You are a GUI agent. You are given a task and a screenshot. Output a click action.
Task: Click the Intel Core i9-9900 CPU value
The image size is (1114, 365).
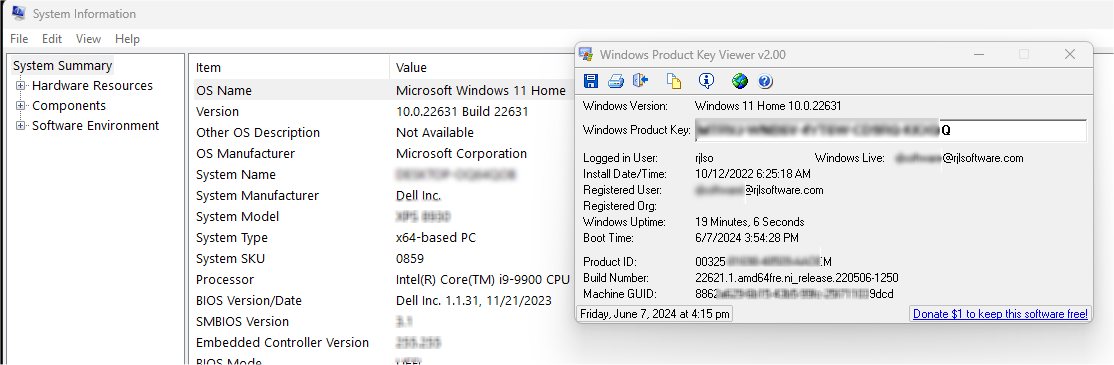(x=483, y=280)
